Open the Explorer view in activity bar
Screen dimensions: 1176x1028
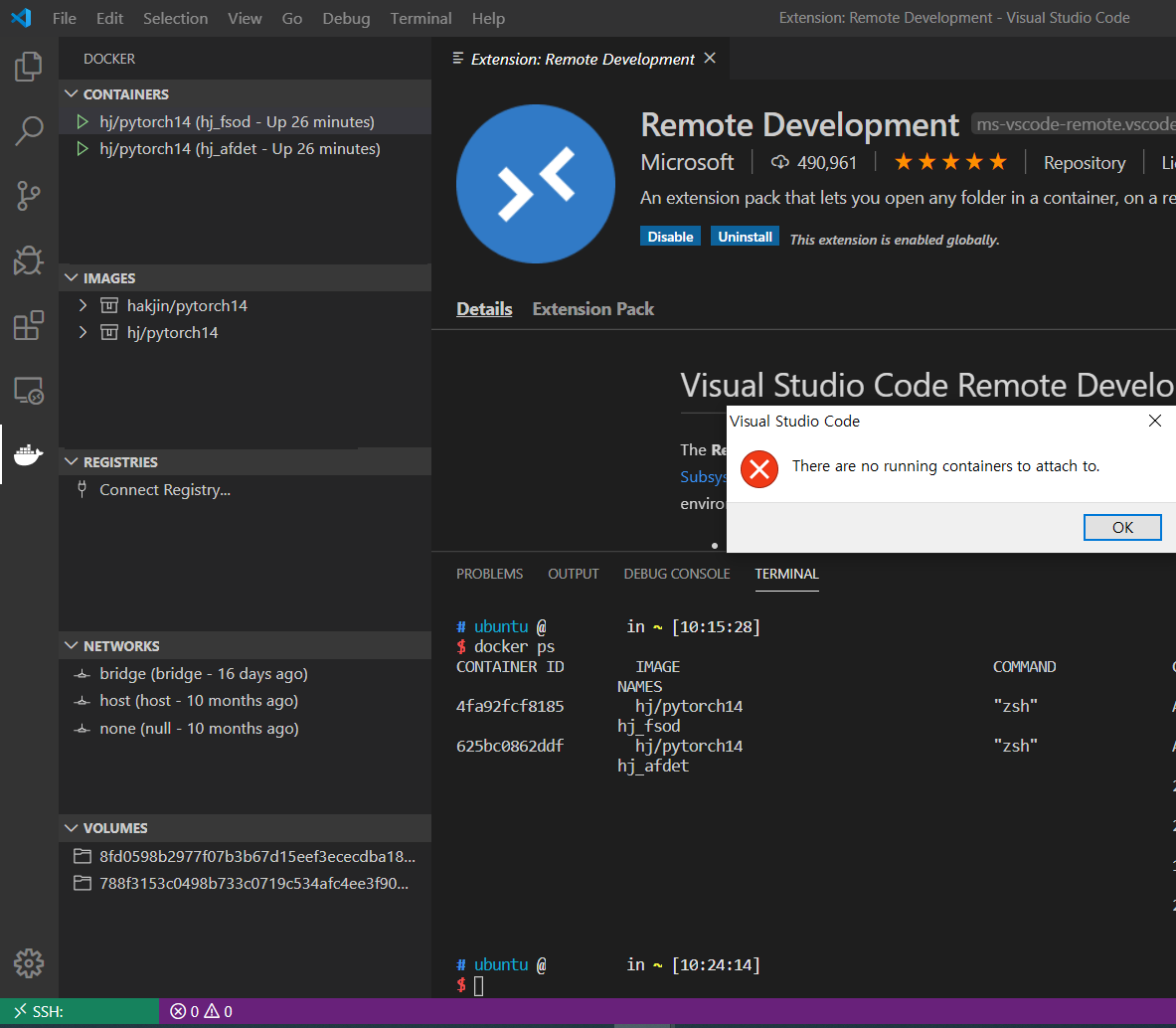click(x=29, y=66)
